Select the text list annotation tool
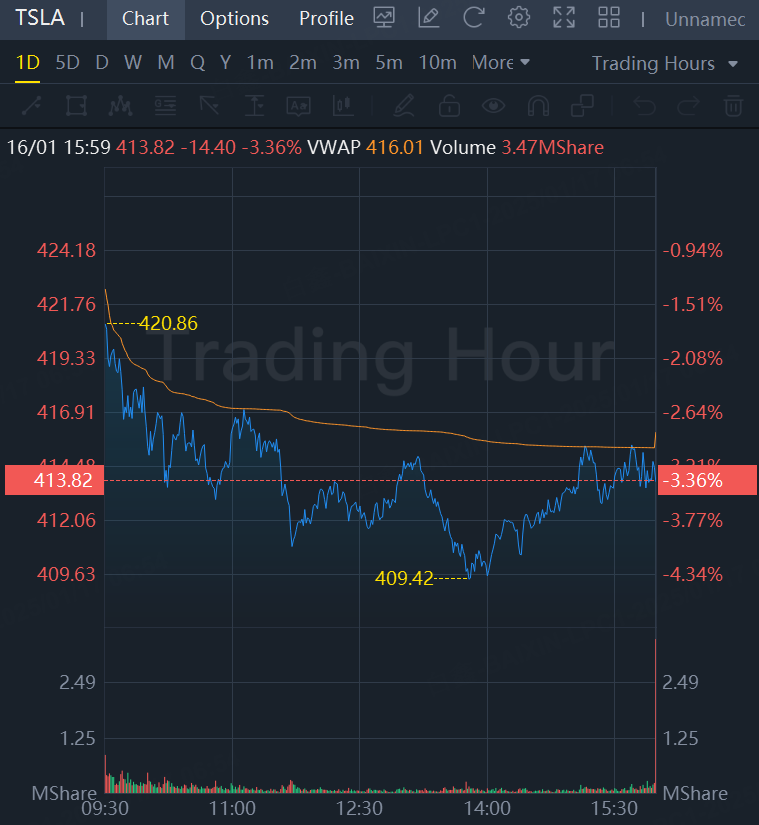This screenshot has width=759, height=825. point(165,106)
